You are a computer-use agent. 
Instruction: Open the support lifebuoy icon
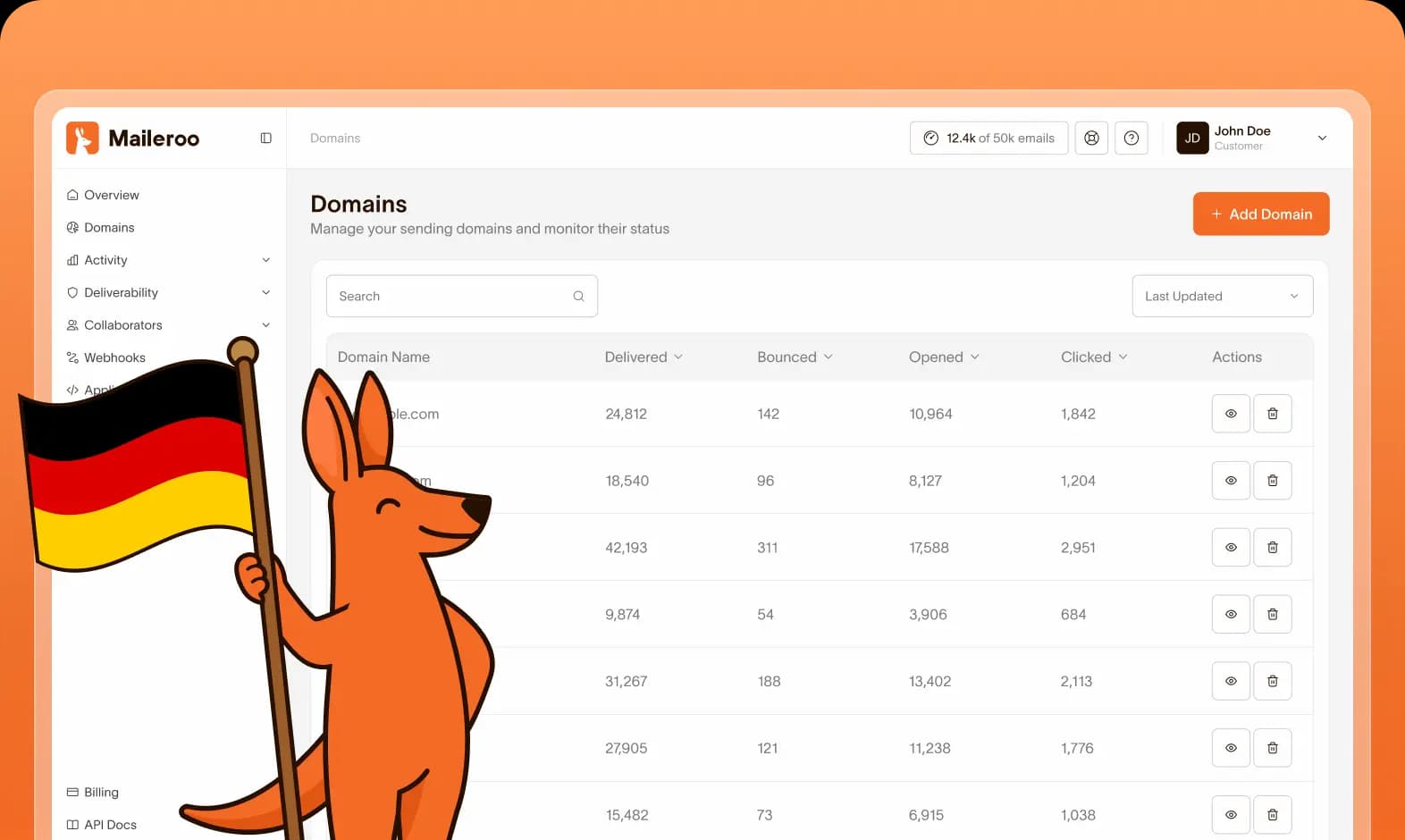(1091, 138)
